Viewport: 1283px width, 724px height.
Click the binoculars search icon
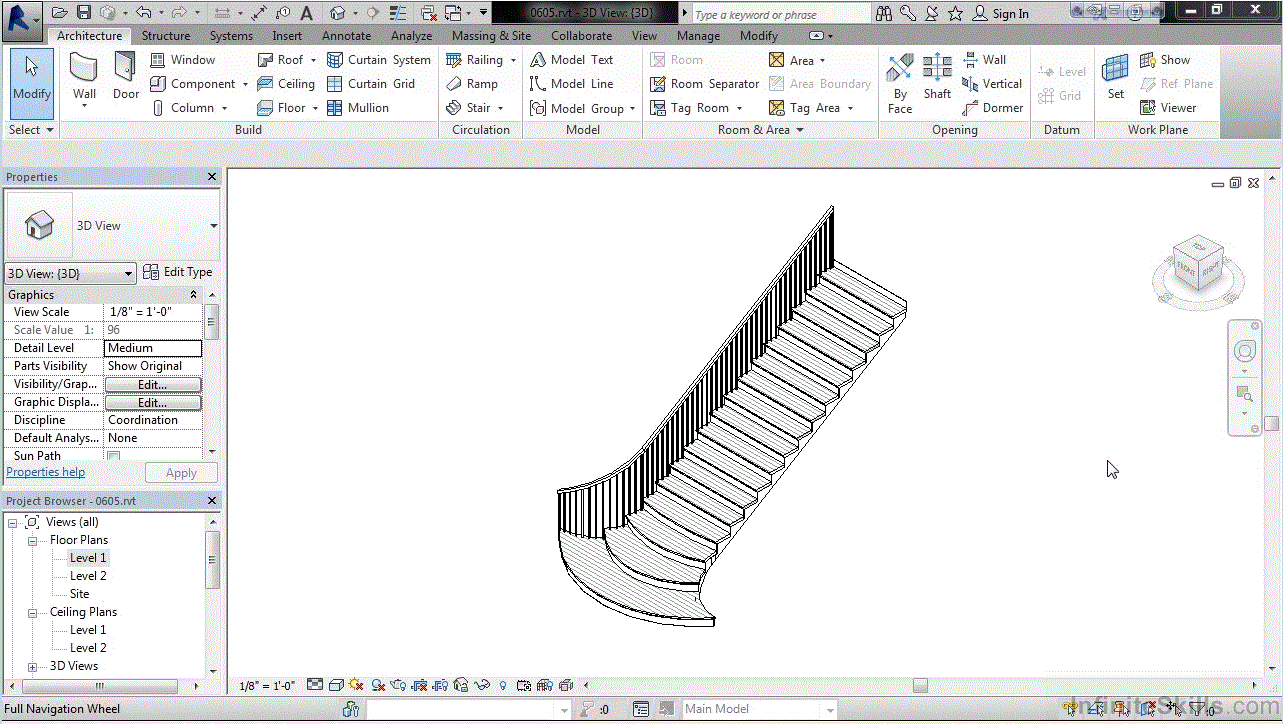coord(884,13)
